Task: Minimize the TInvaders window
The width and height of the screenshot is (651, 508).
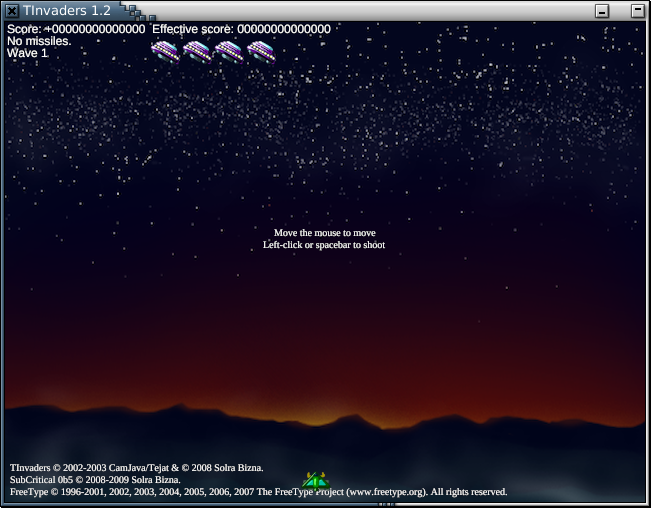Action: 602,11
